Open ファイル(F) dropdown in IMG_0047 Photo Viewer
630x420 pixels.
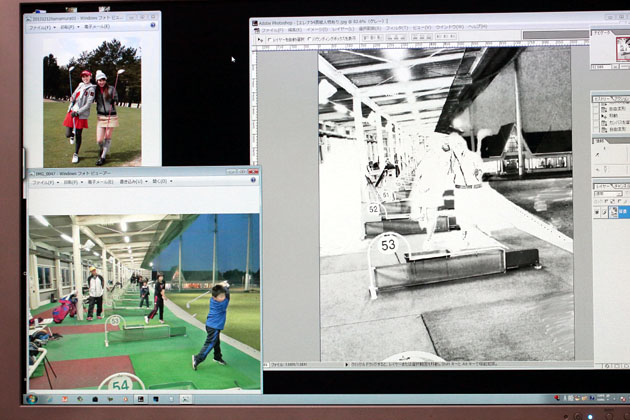(x=45, y=182)
